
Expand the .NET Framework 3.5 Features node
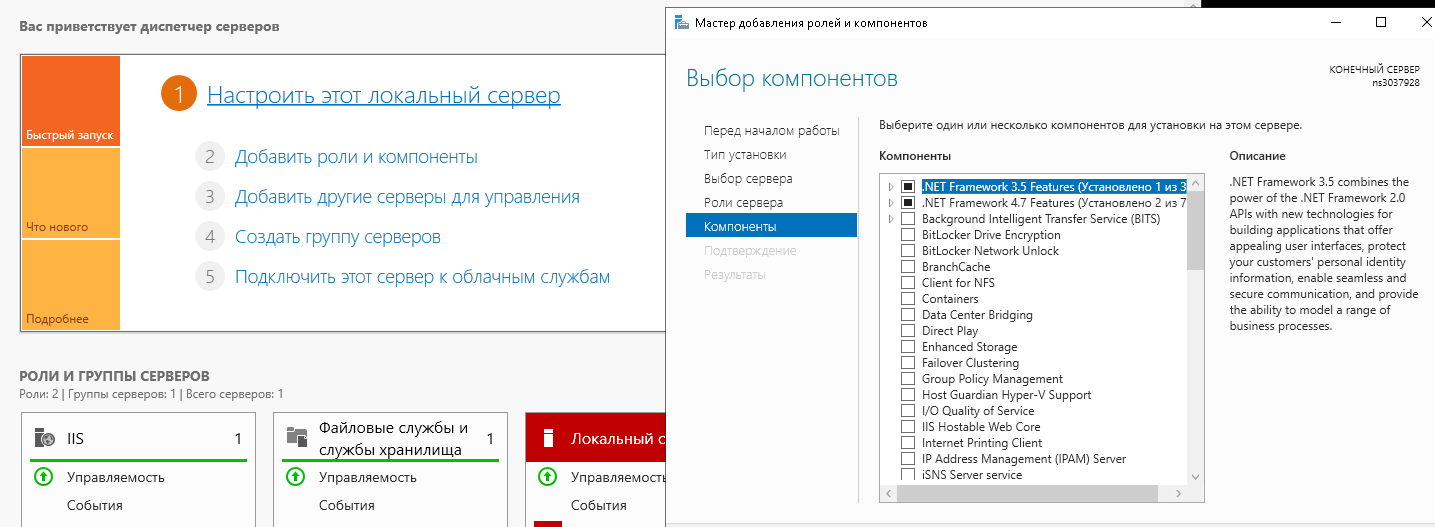891,187
